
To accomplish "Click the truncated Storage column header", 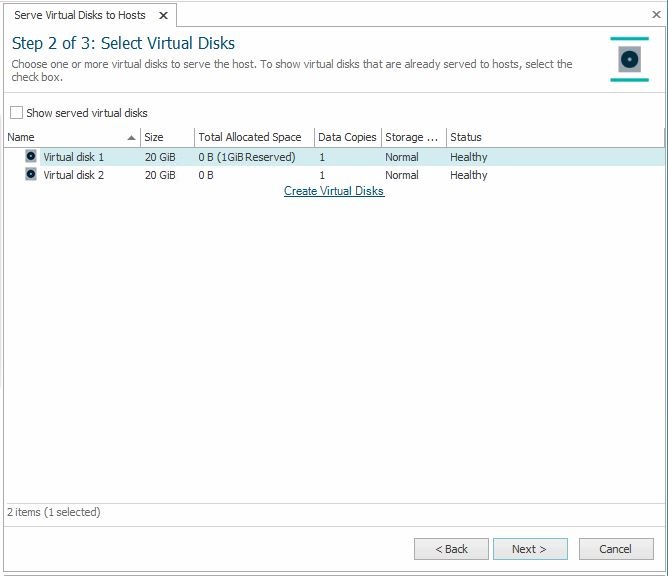I will point(412,137).
